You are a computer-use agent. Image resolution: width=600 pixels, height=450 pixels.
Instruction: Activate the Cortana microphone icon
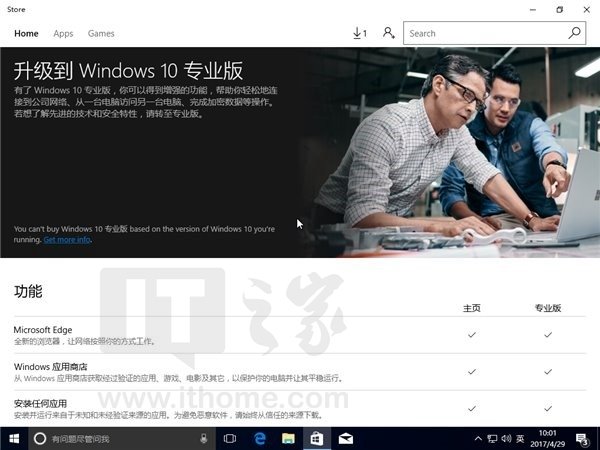coord(204,439)
